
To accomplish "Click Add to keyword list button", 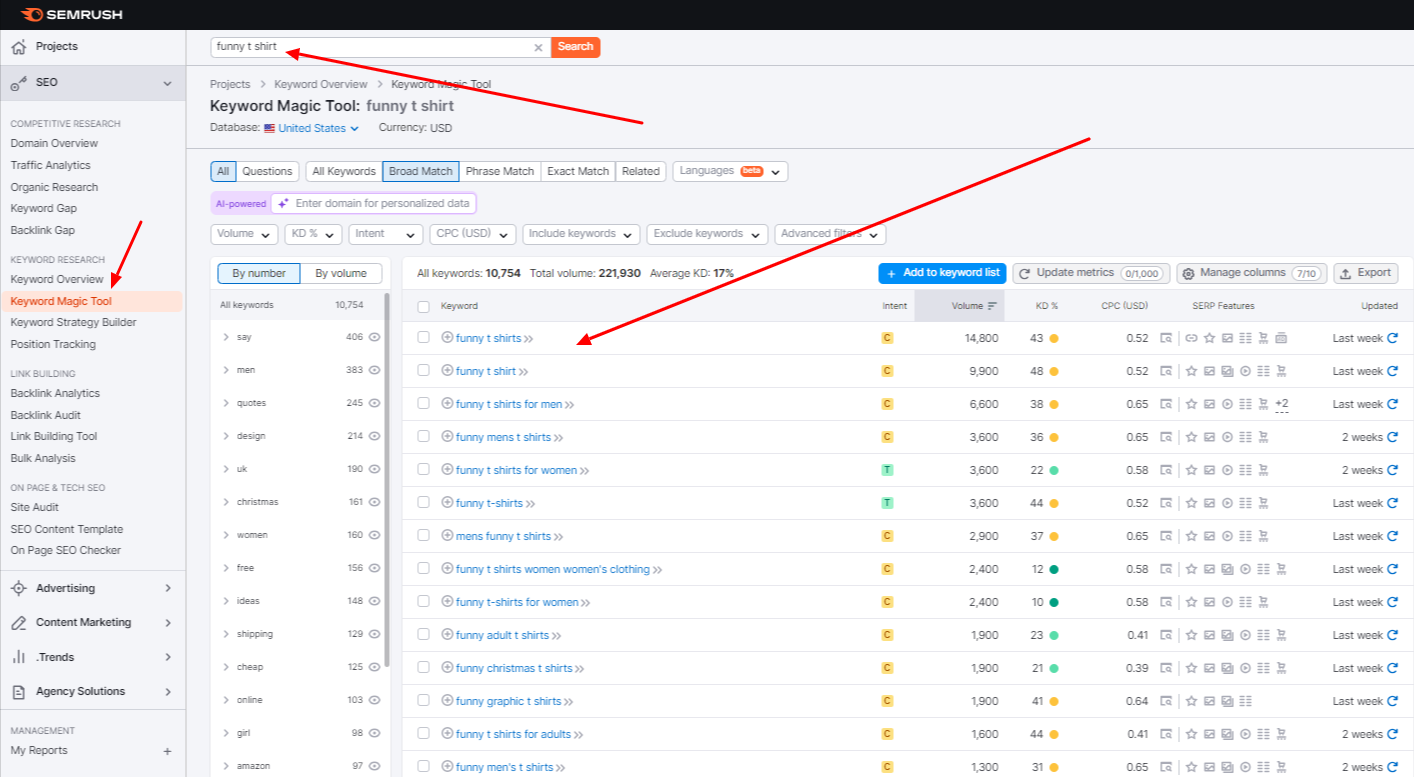I will pyautogui.click(x=942, y=273).
